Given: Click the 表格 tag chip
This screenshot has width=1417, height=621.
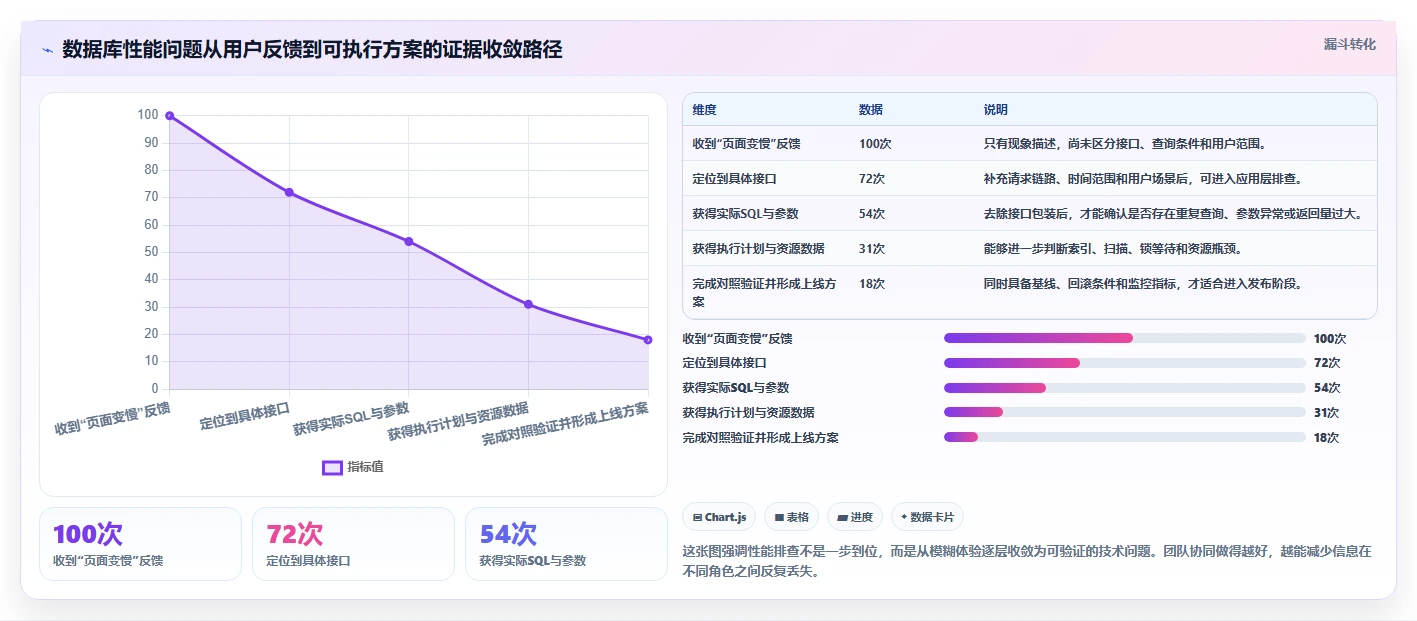Looking at the screenshot, I should click(791, 517).
